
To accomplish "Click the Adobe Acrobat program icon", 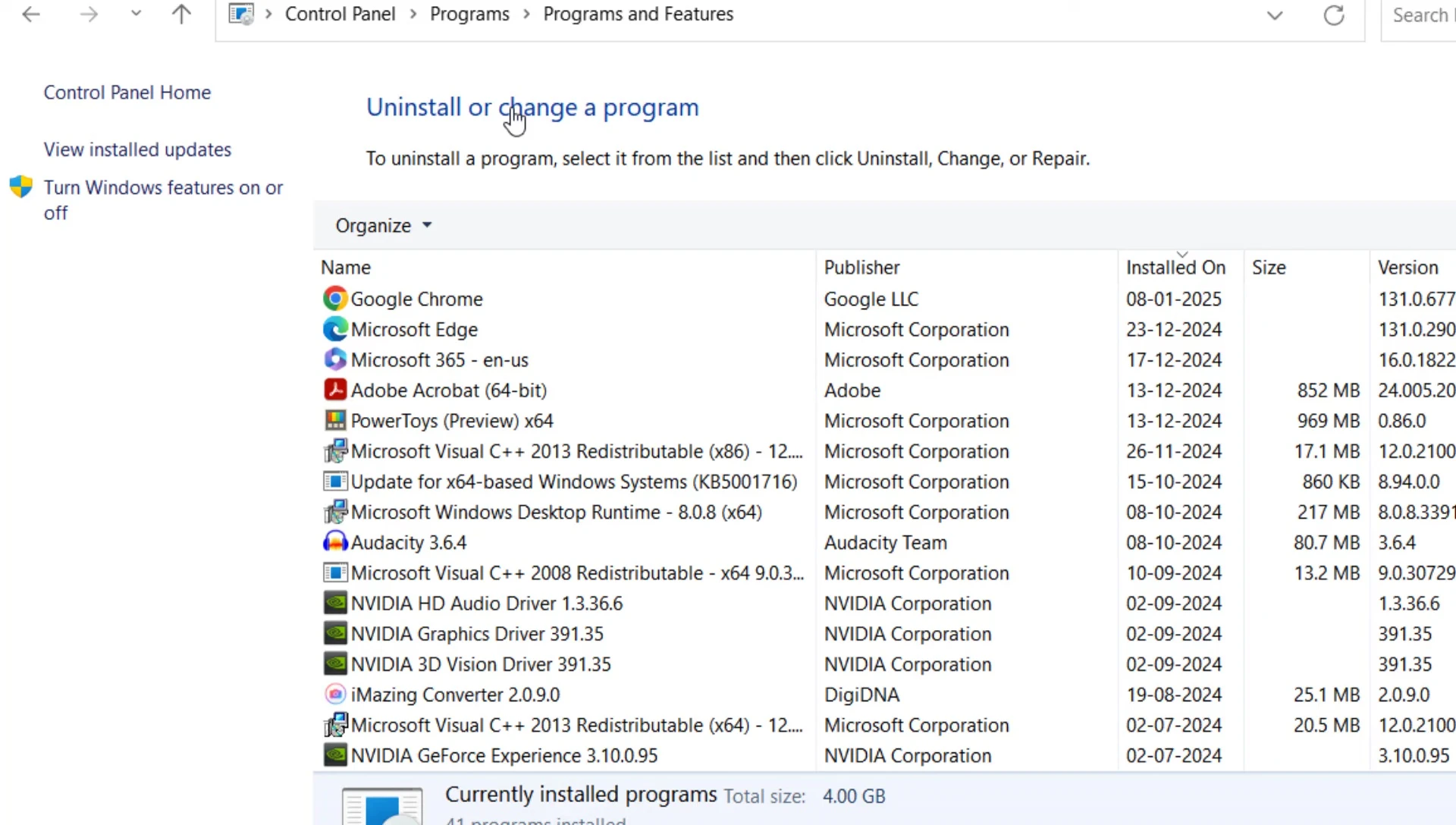I will tap(335, 390).
